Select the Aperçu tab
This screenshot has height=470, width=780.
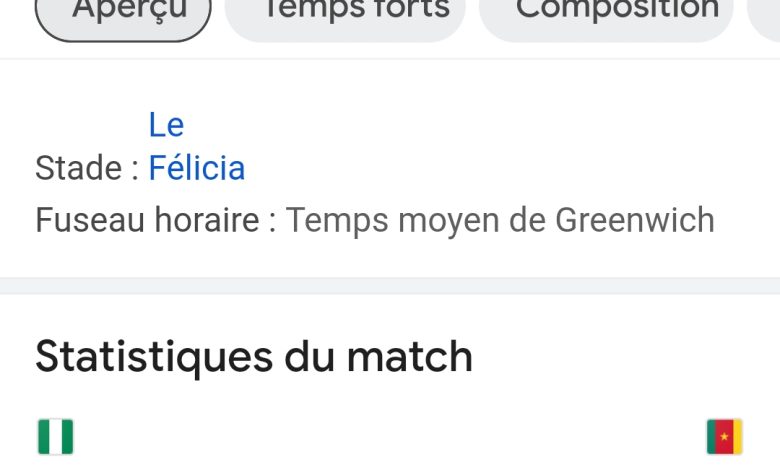coord(123,15)
